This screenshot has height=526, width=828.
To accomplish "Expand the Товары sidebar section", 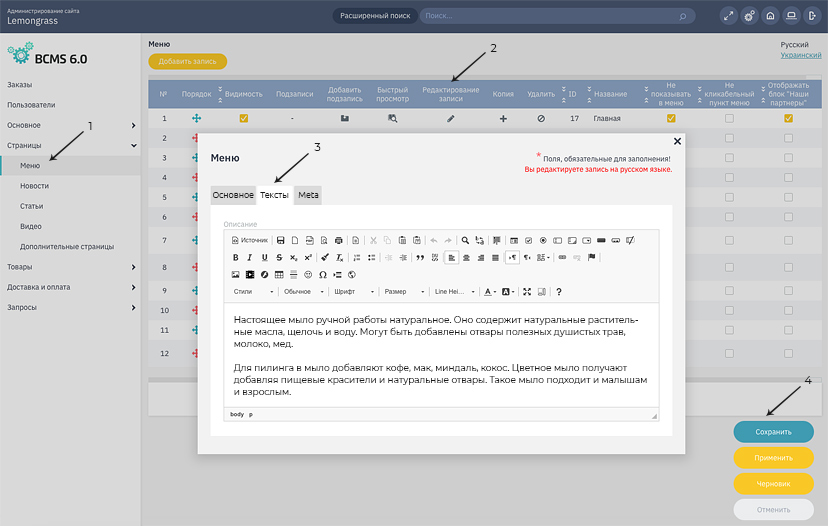I will point(133,267).
